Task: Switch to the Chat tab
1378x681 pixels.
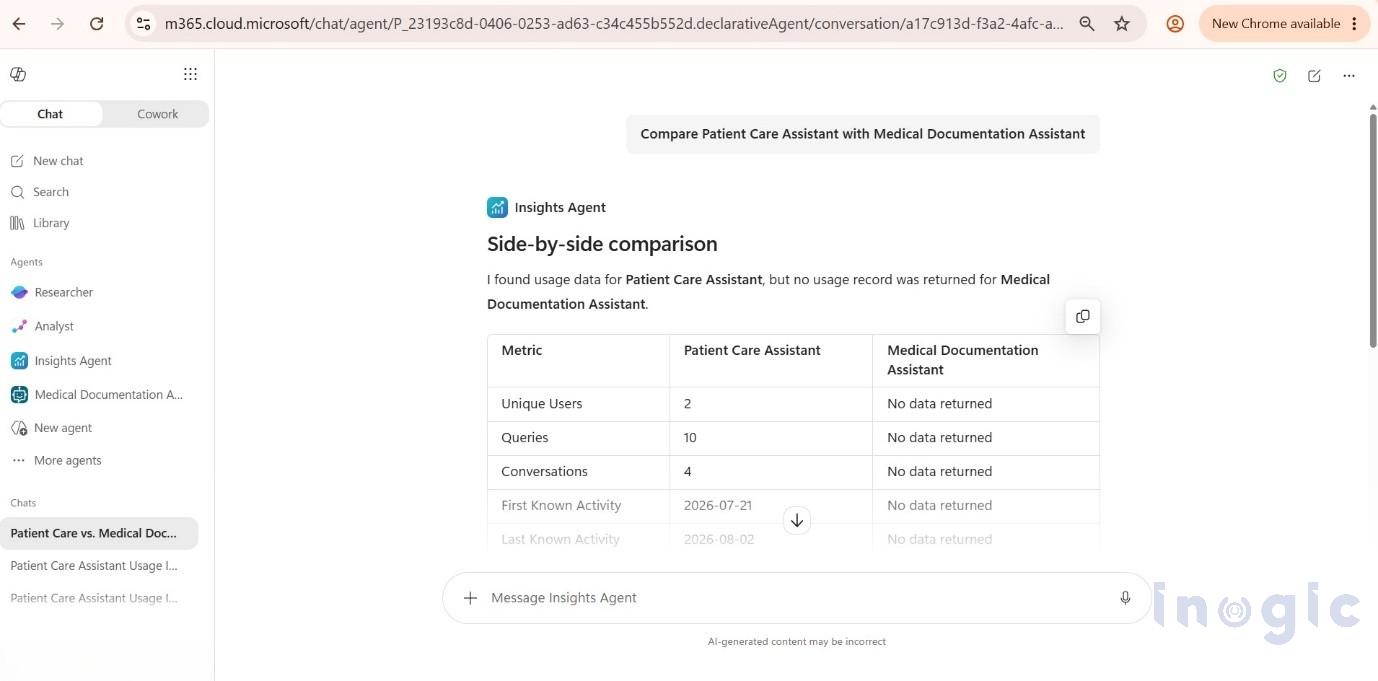Action: click(51, 114)
